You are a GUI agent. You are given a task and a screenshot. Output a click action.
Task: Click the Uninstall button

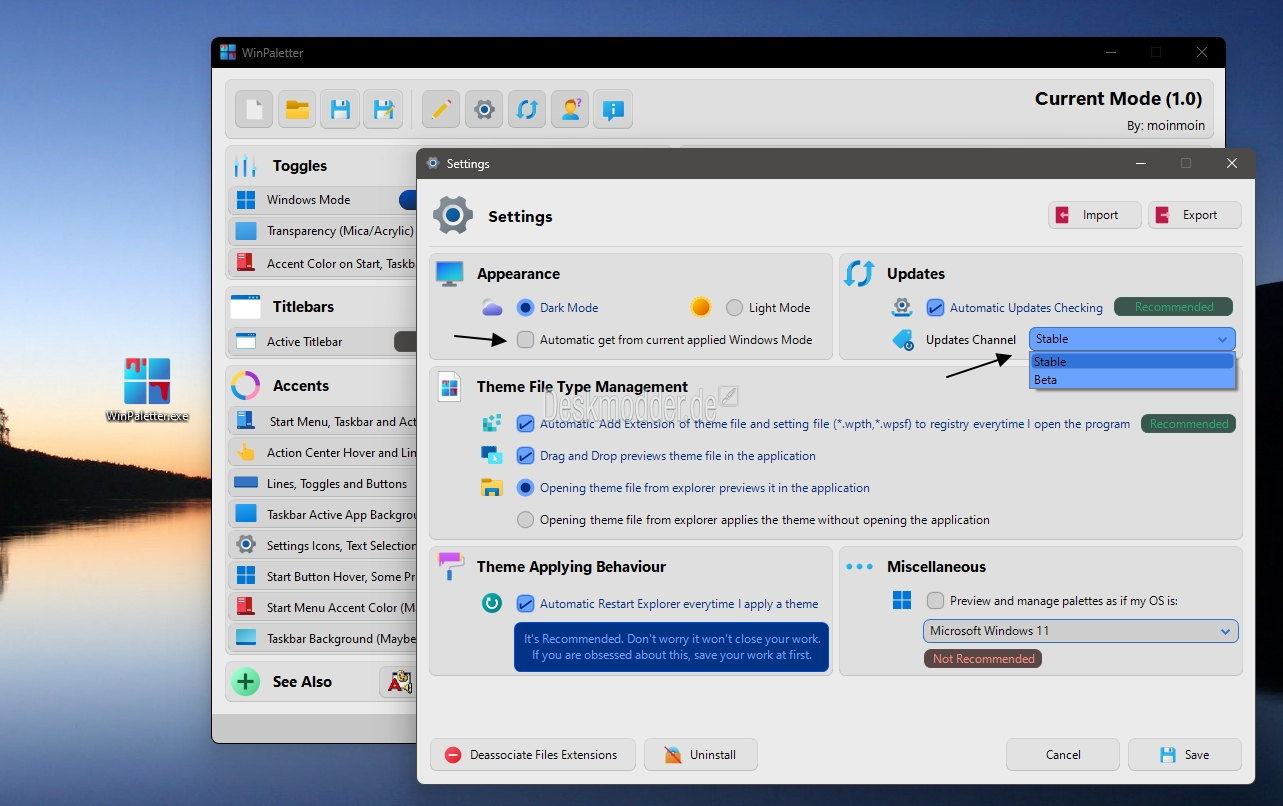tap(701, 755)
